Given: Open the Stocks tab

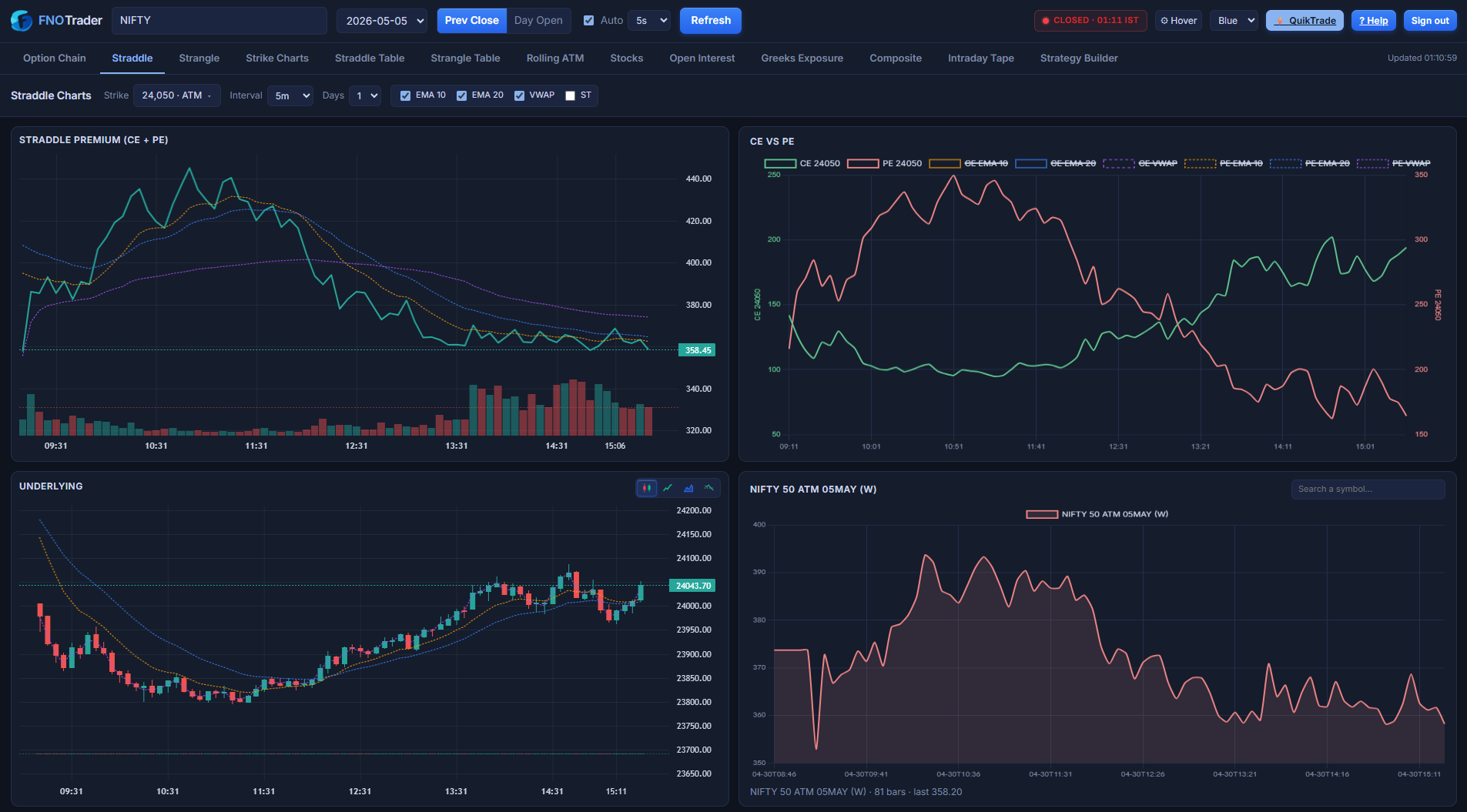Looking at the screenshot, I should click(x=627, y=58).
